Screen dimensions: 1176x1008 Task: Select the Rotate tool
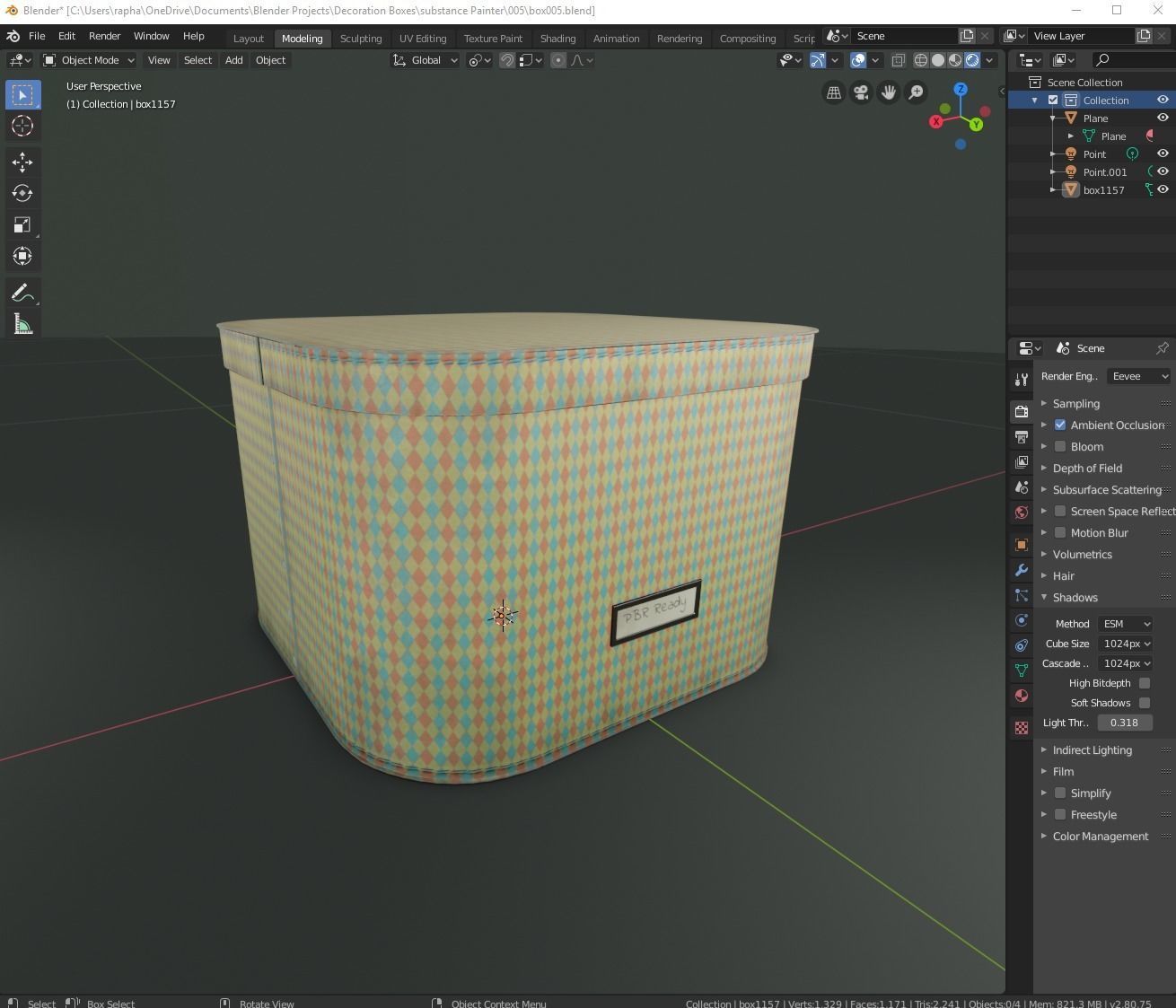(22, 193)
